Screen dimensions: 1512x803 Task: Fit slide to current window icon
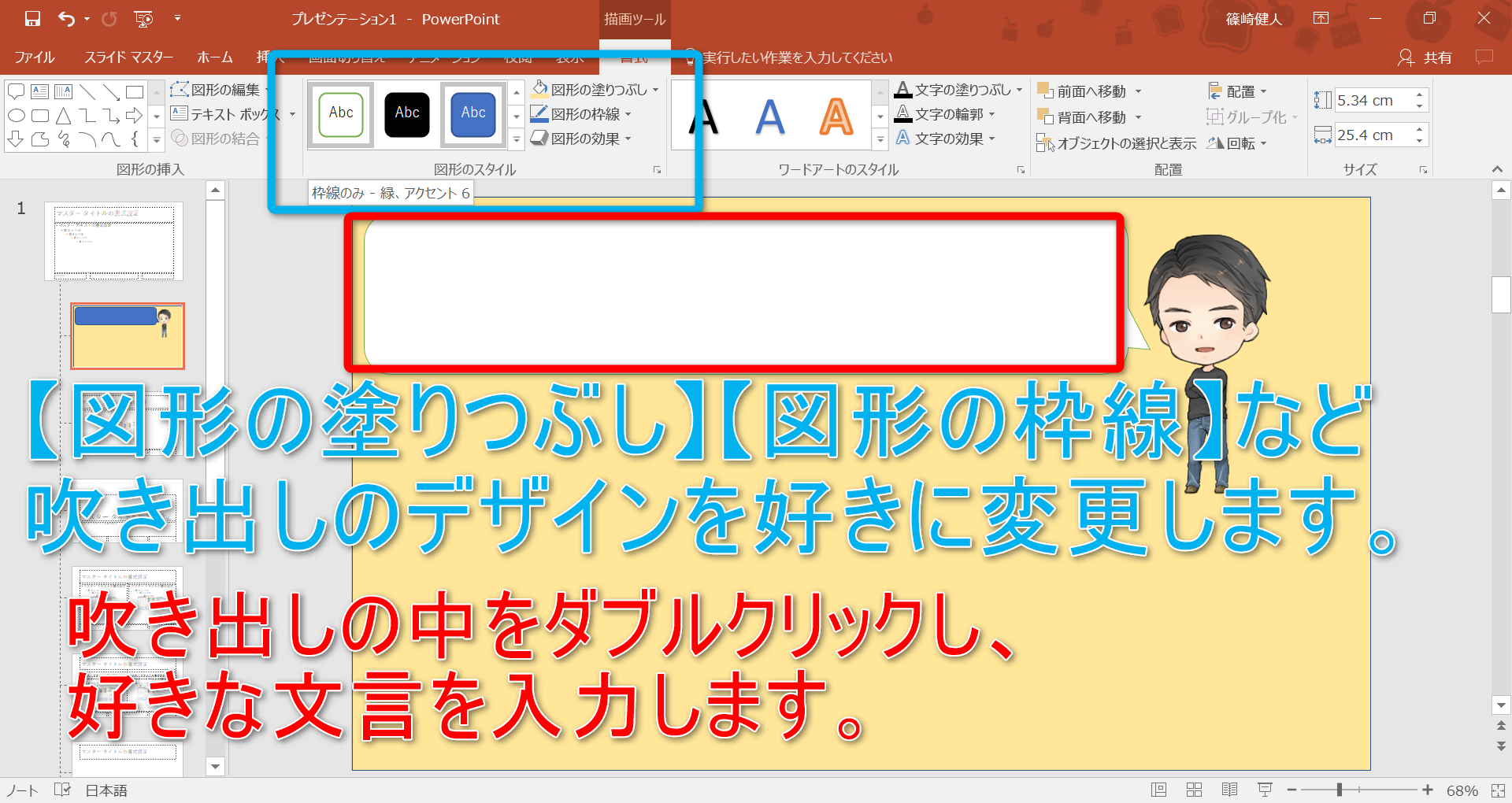1498,790
